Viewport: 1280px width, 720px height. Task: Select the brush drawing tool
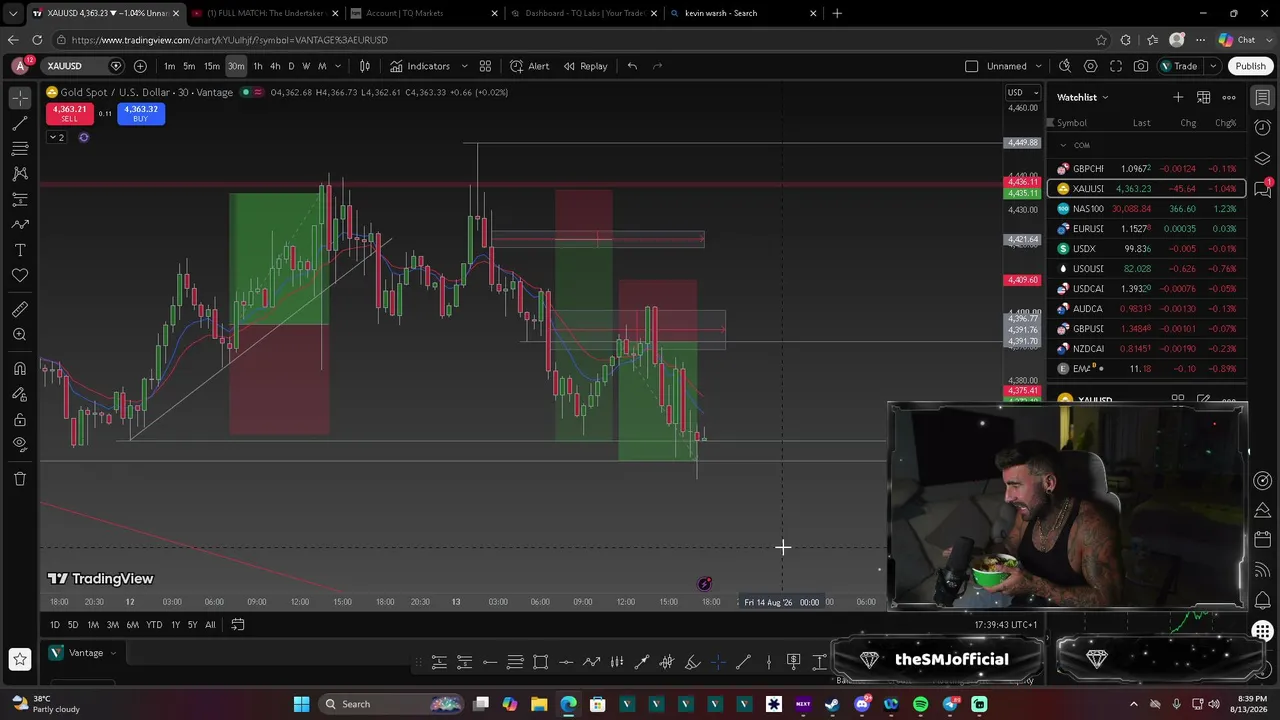click(20, 225)
